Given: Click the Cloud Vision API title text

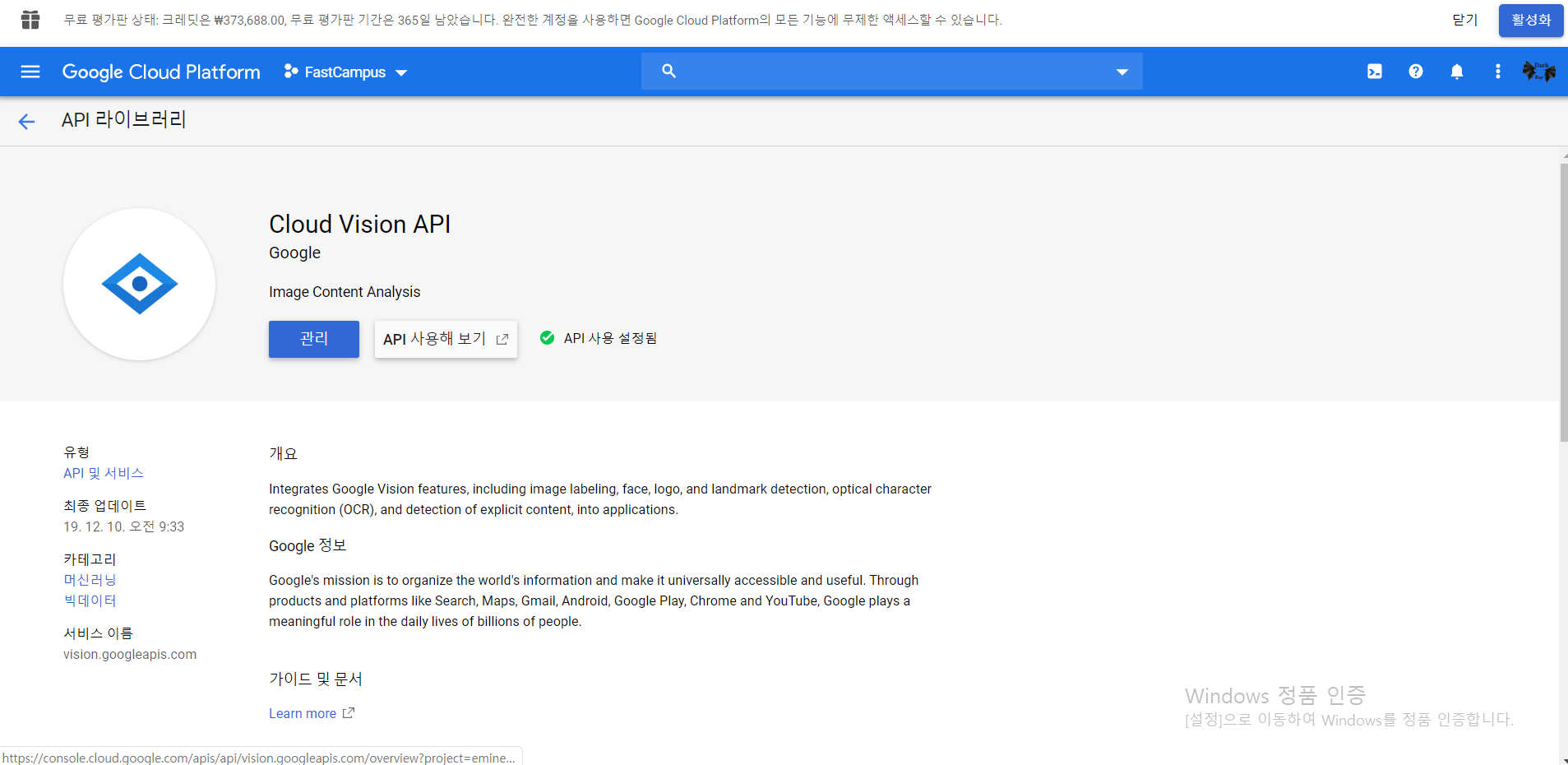Looking at the screenshot, I should [360, 225].
